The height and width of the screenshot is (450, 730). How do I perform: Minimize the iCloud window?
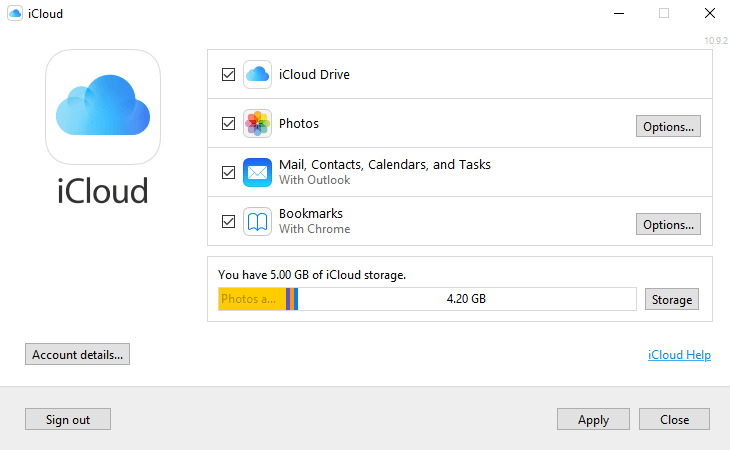point(619,13)
